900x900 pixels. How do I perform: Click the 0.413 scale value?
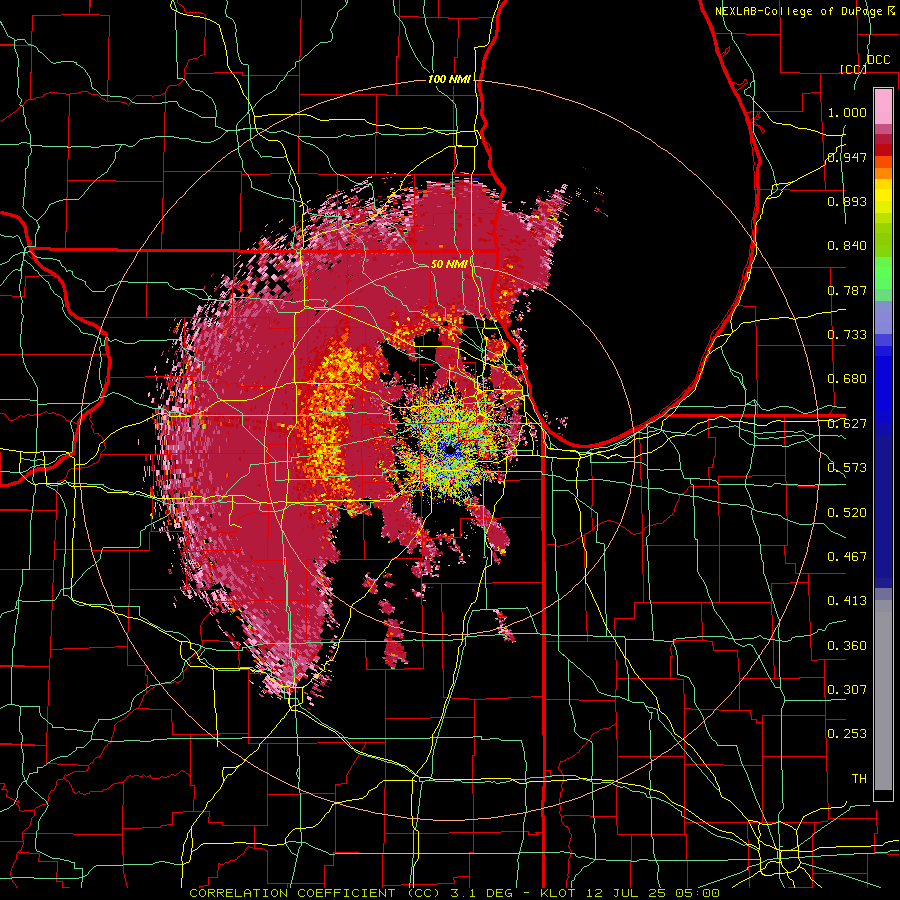[x=847, y=600]
